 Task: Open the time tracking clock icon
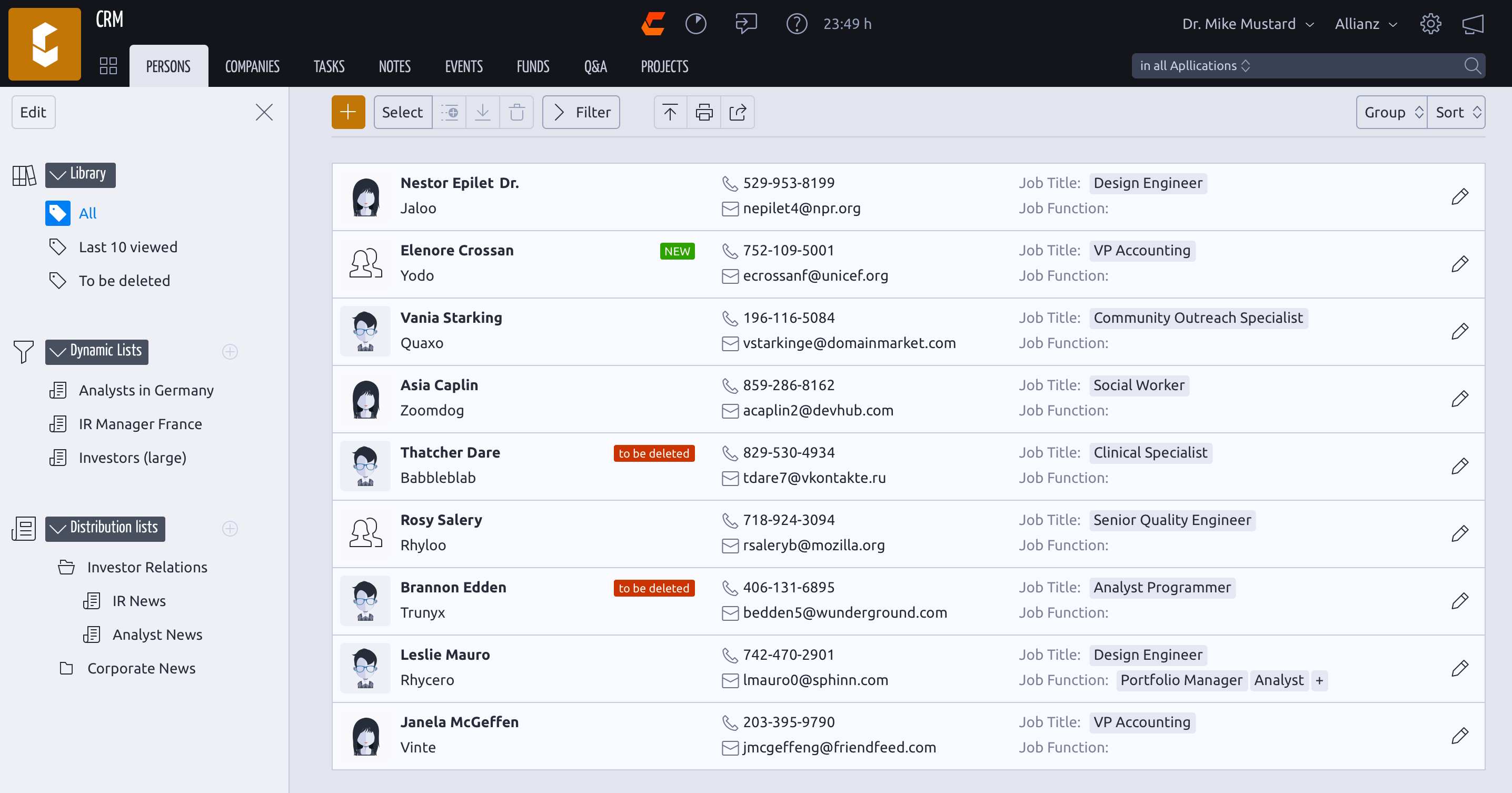click(x=695, y=24)
